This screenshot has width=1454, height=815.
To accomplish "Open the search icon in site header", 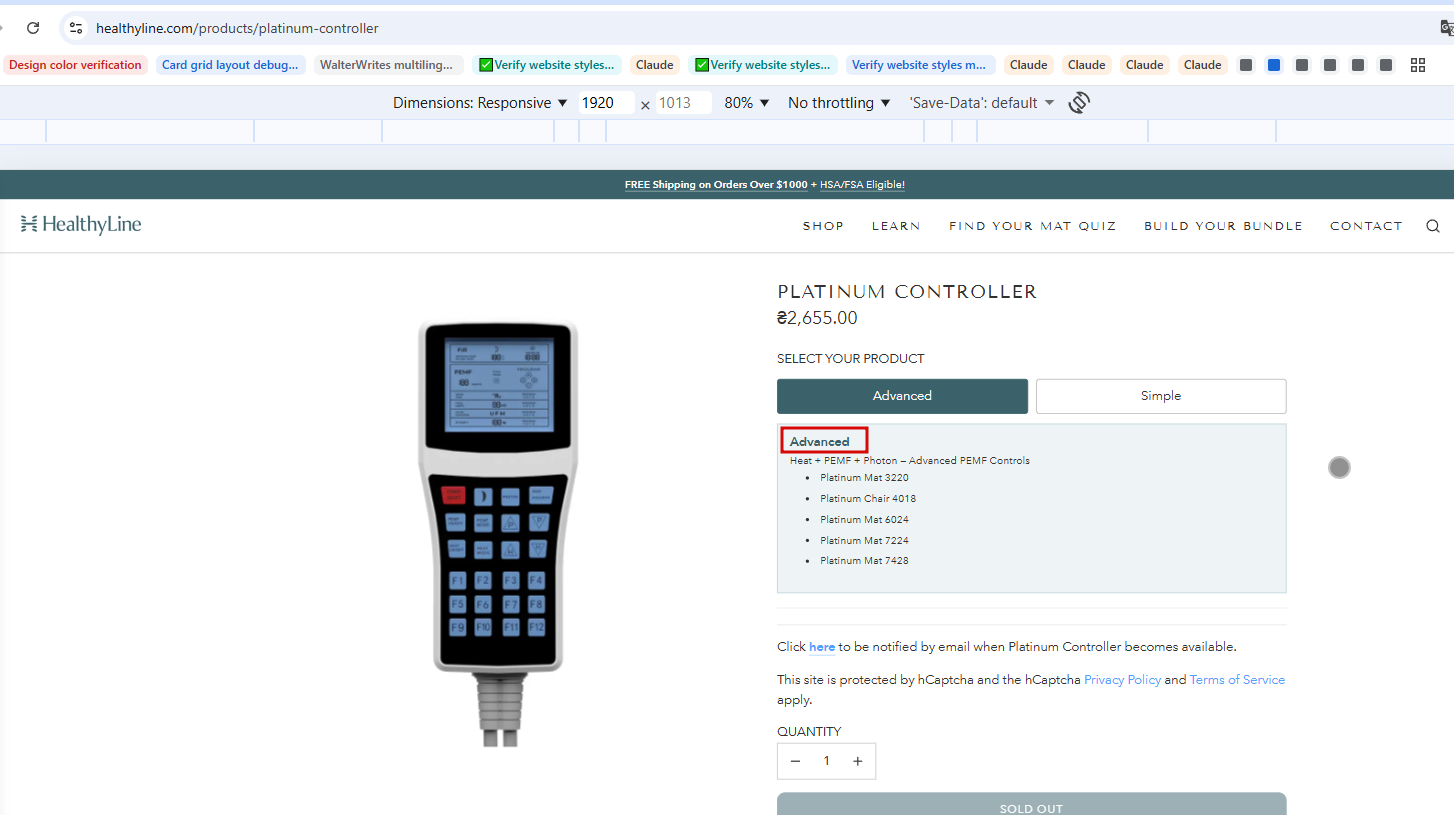I will point(1433,226).
